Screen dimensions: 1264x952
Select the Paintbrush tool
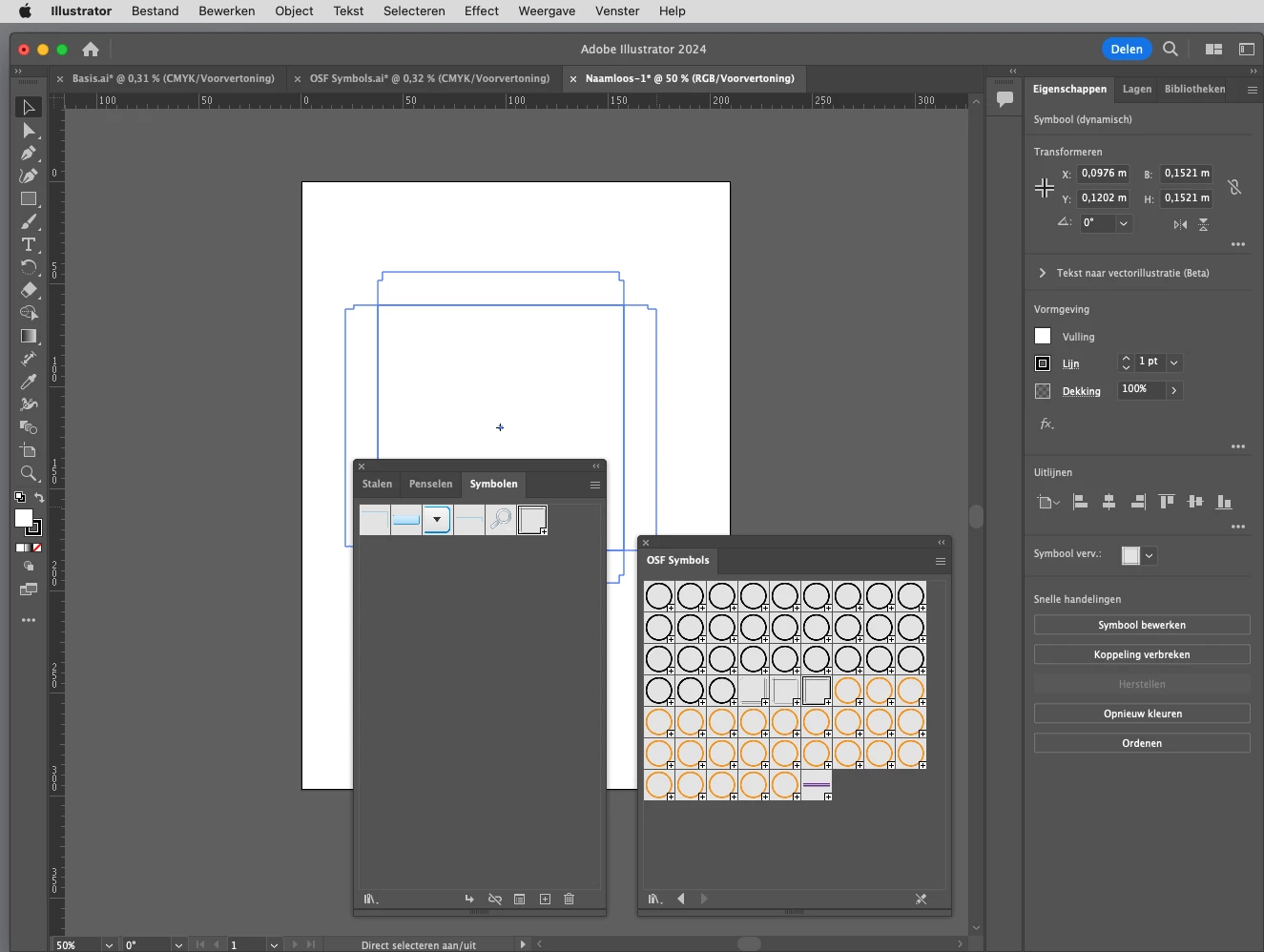pyautogui.click(x=29, y=222)
